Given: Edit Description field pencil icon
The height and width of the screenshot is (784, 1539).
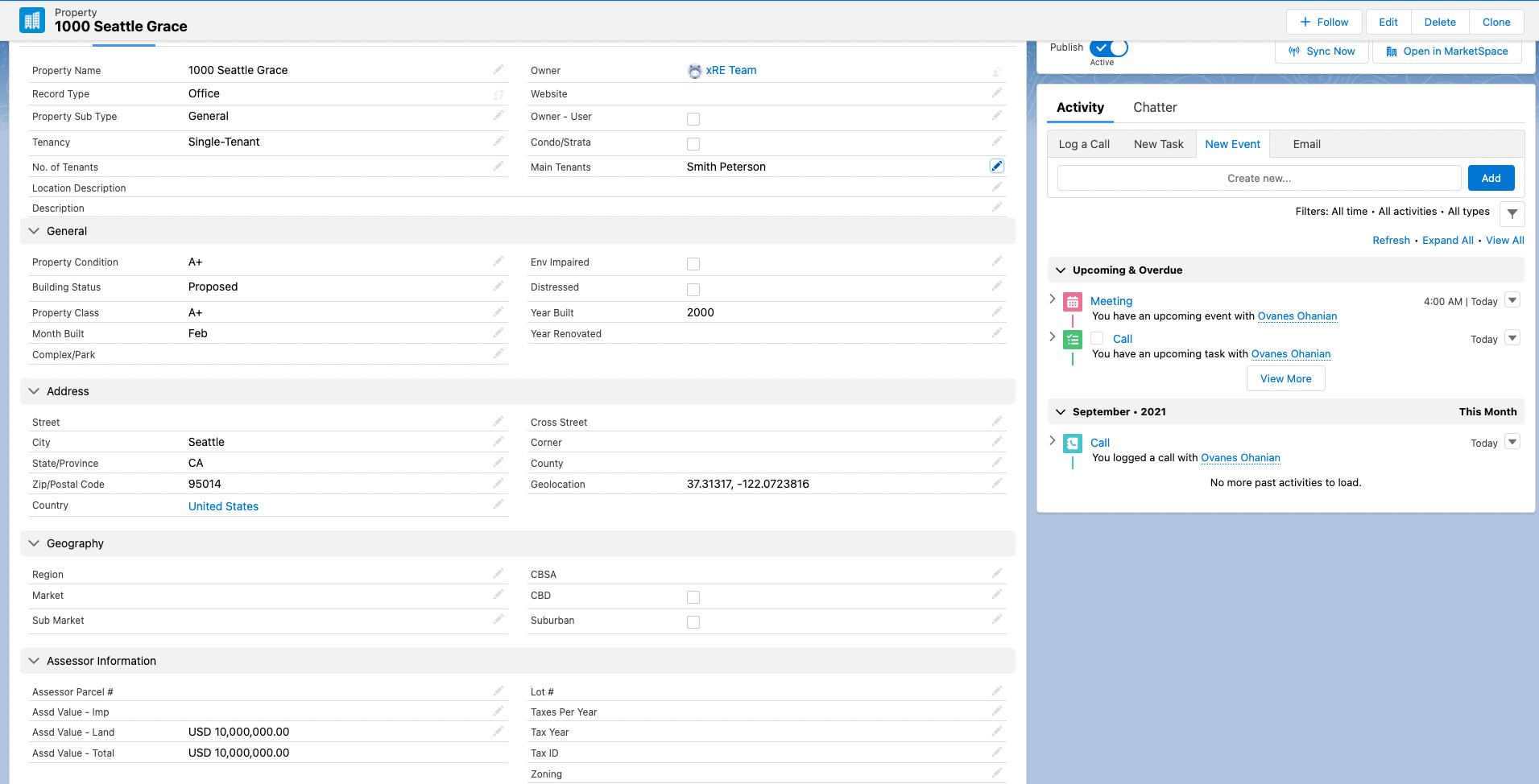Looking at the screenshot, I should (x=997, y=207).
